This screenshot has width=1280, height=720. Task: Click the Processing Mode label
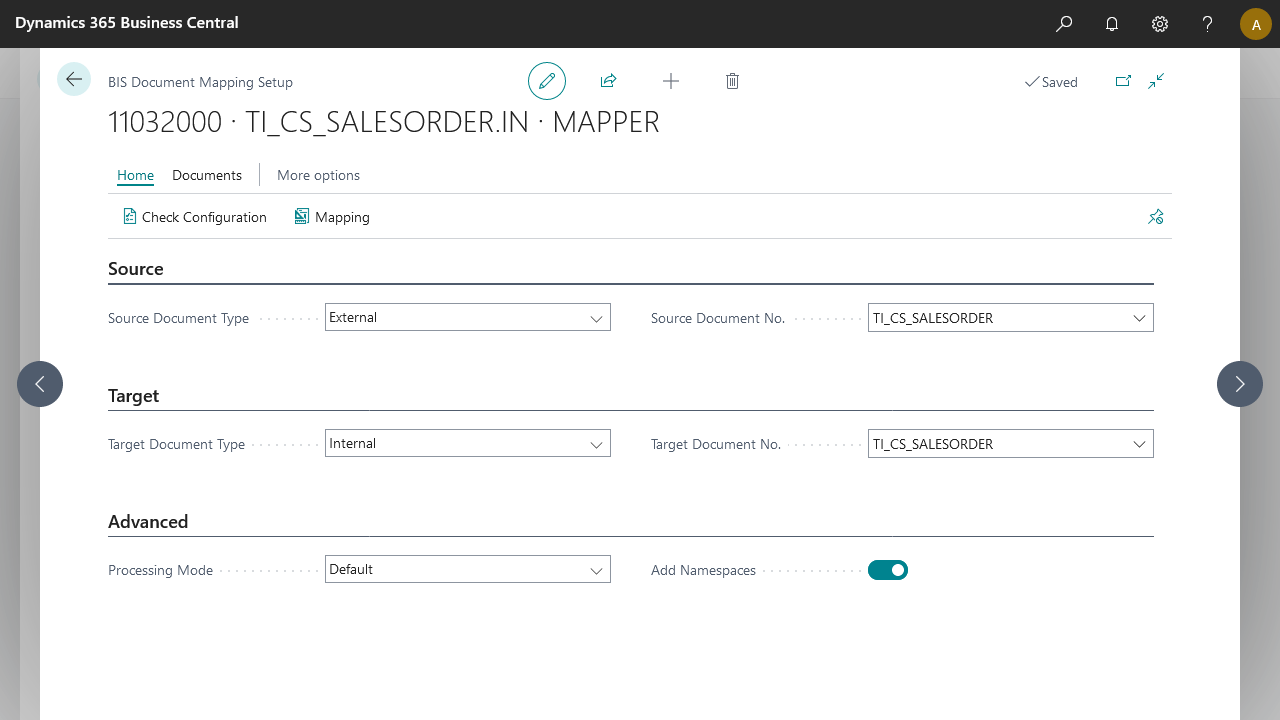click(x=161, y=570)
